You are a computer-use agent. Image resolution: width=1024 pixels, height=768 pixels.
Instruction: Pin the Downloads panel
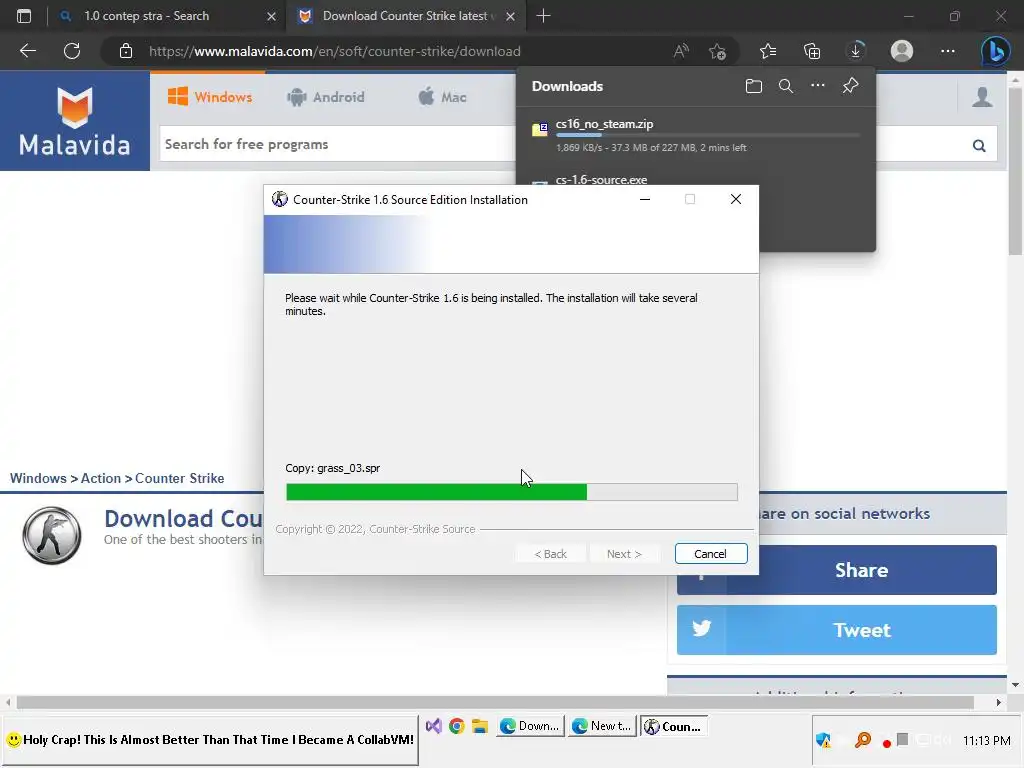coord(850,86)
